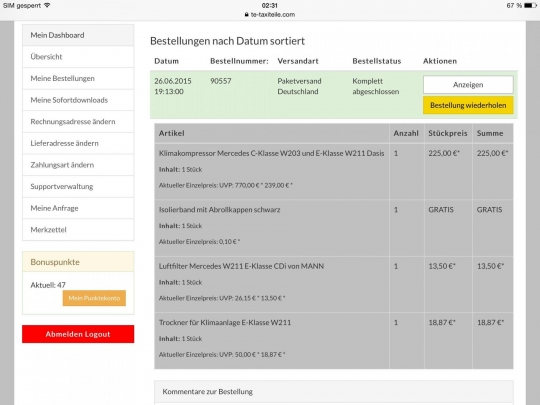Click the Artikel table header
This screenshot has width=540, height=405.
pyautogui.click(x=172, y=134)
